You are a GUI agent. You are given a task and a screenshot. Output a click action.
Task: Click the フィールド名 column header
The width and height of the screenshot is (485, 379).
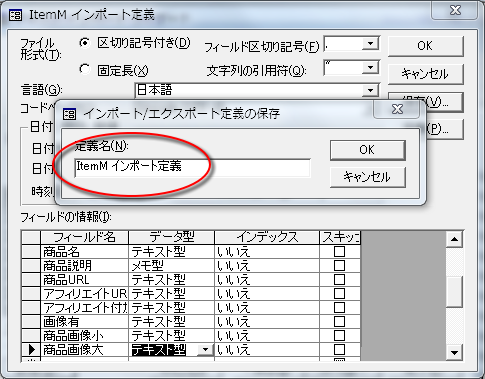pyautogui.click(x=85, y=237)
